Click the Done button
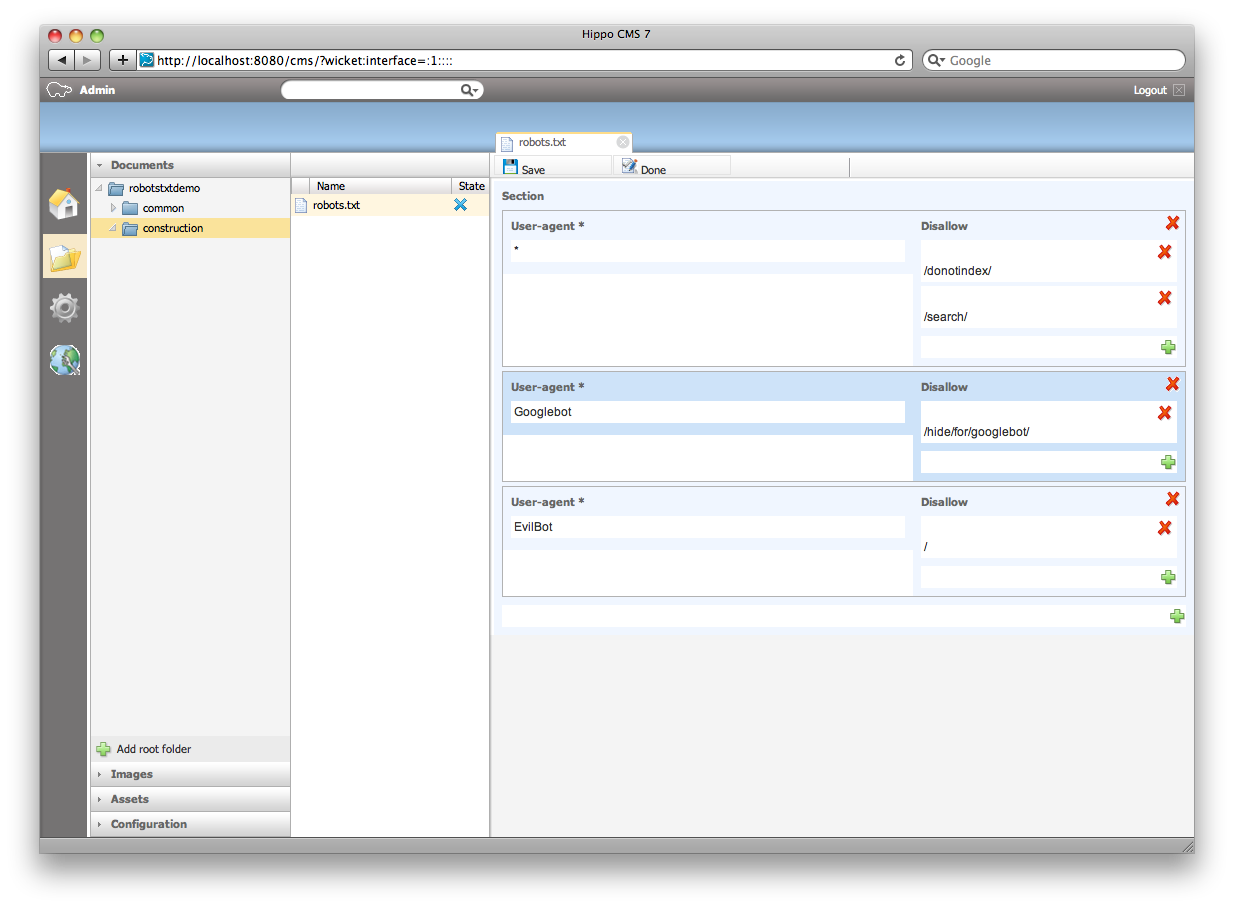The image size is (1234, 908). point(644,168)
